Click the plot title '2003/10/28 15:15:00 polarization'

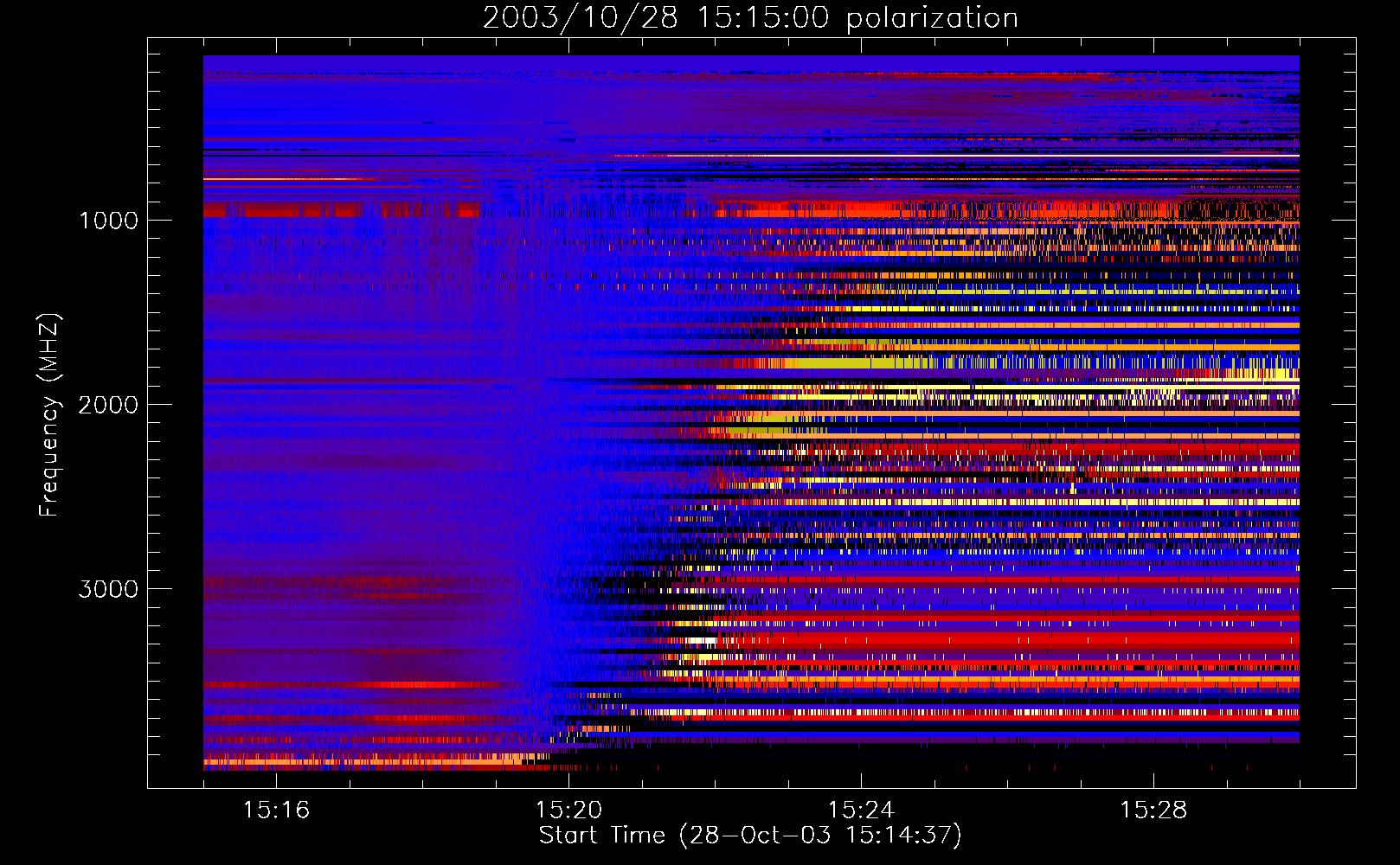click(x=750, y=18)
